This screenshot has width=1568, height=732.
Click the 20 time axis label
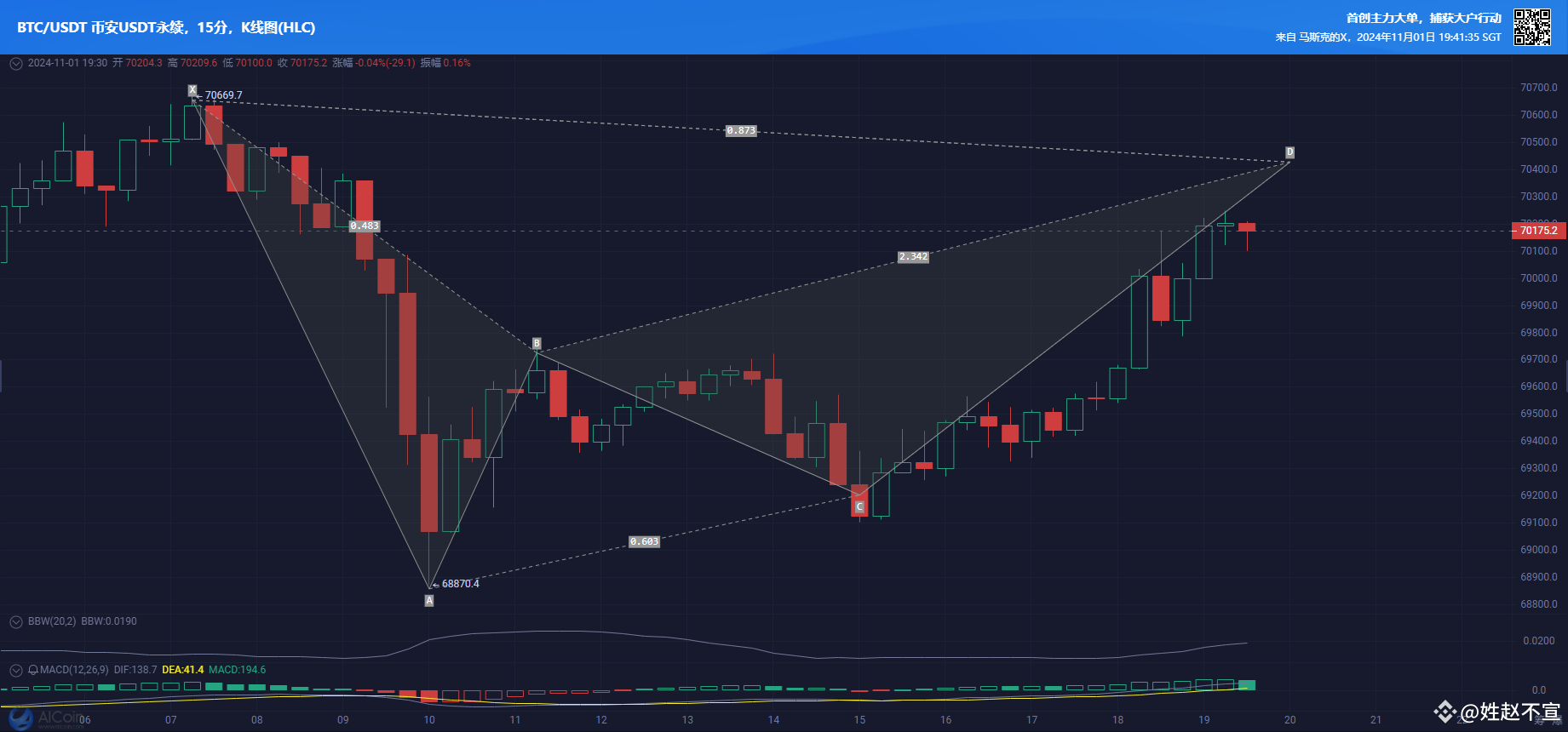point(1290,720)
